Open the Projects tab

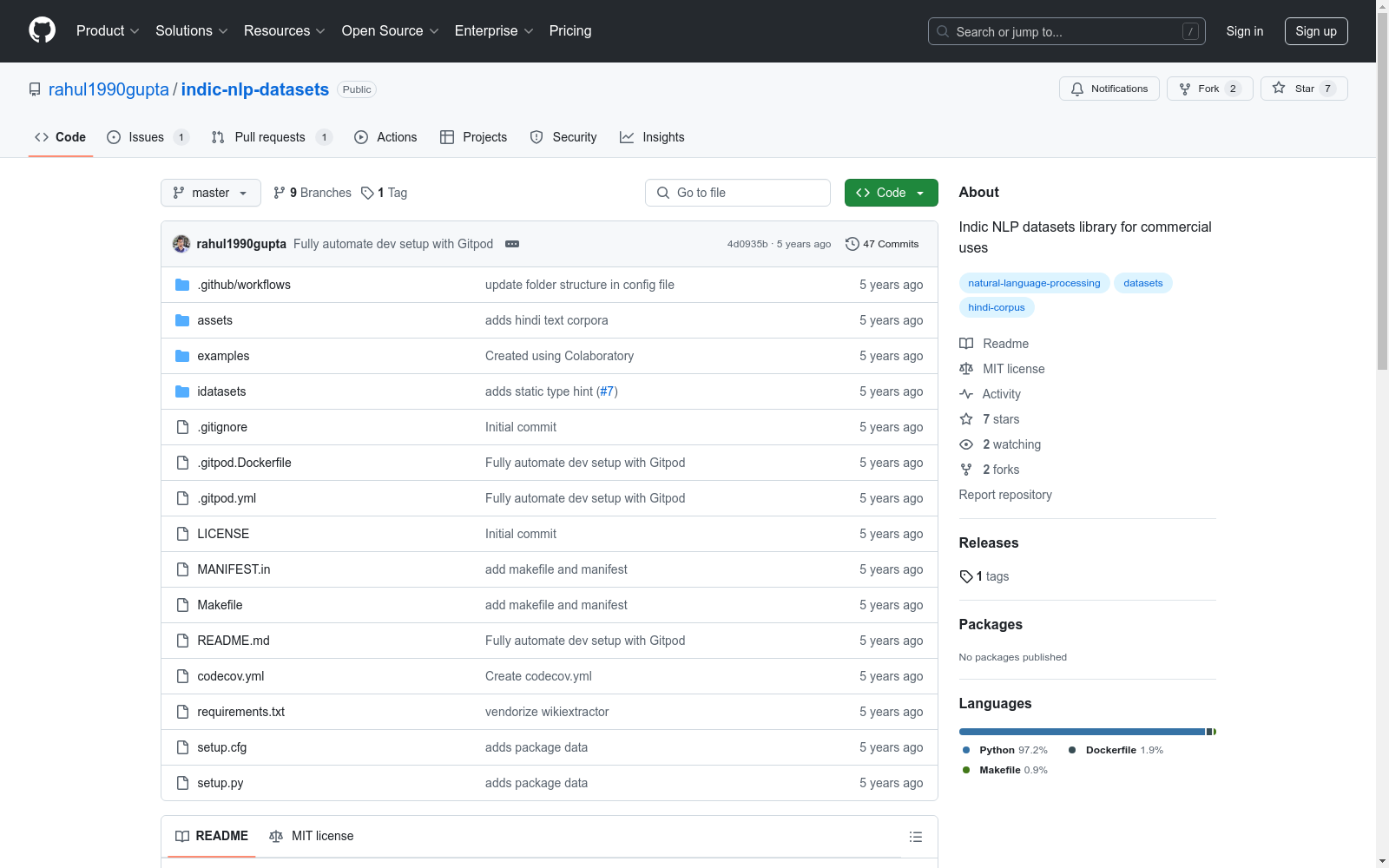pyautogui.click(x=473, y=137)
